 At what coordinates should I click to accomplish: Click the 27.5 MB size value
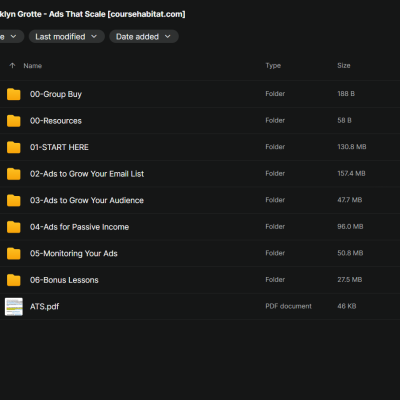coord(350,279)
